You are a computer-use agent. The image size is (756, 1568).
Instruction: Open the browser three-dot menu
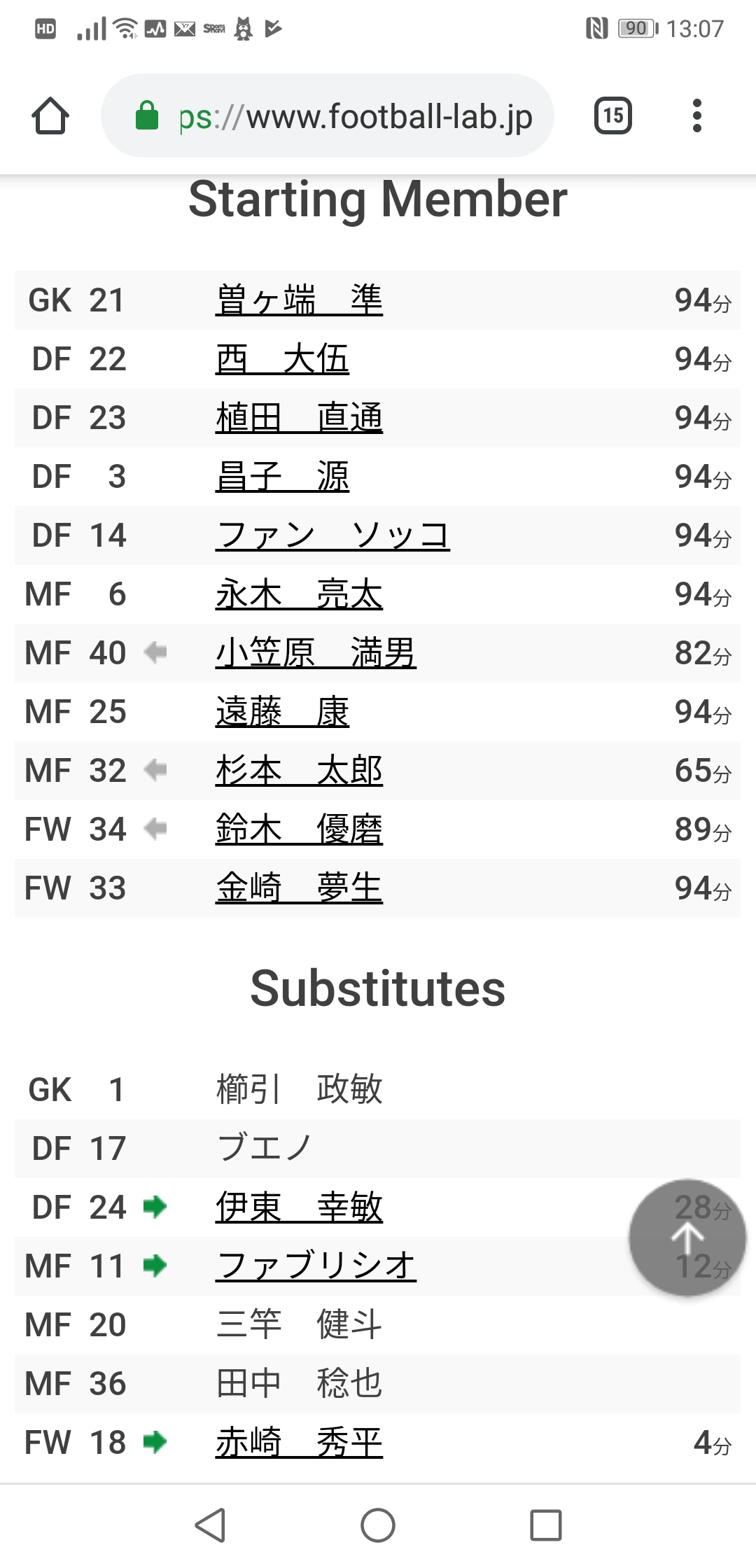click(x=696, y=115)
